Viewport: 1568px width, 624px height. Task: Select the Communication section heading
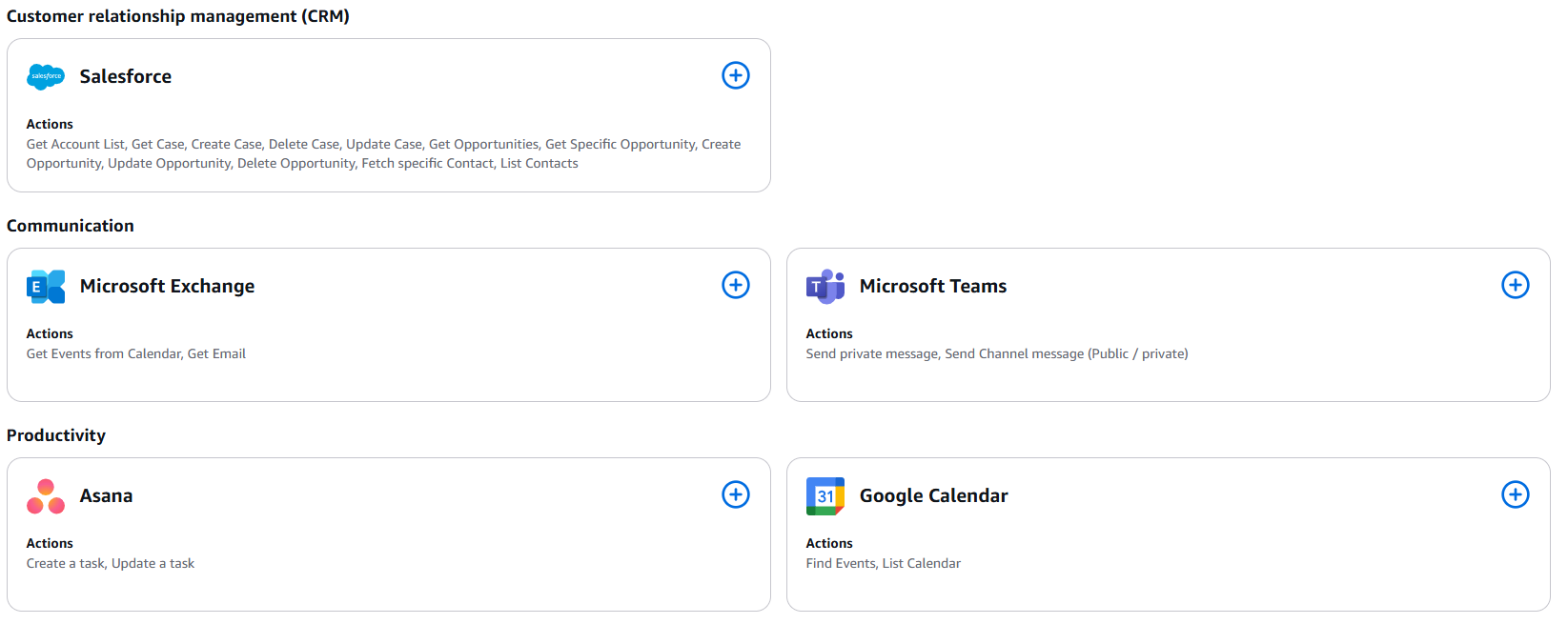tap(71, 226)
